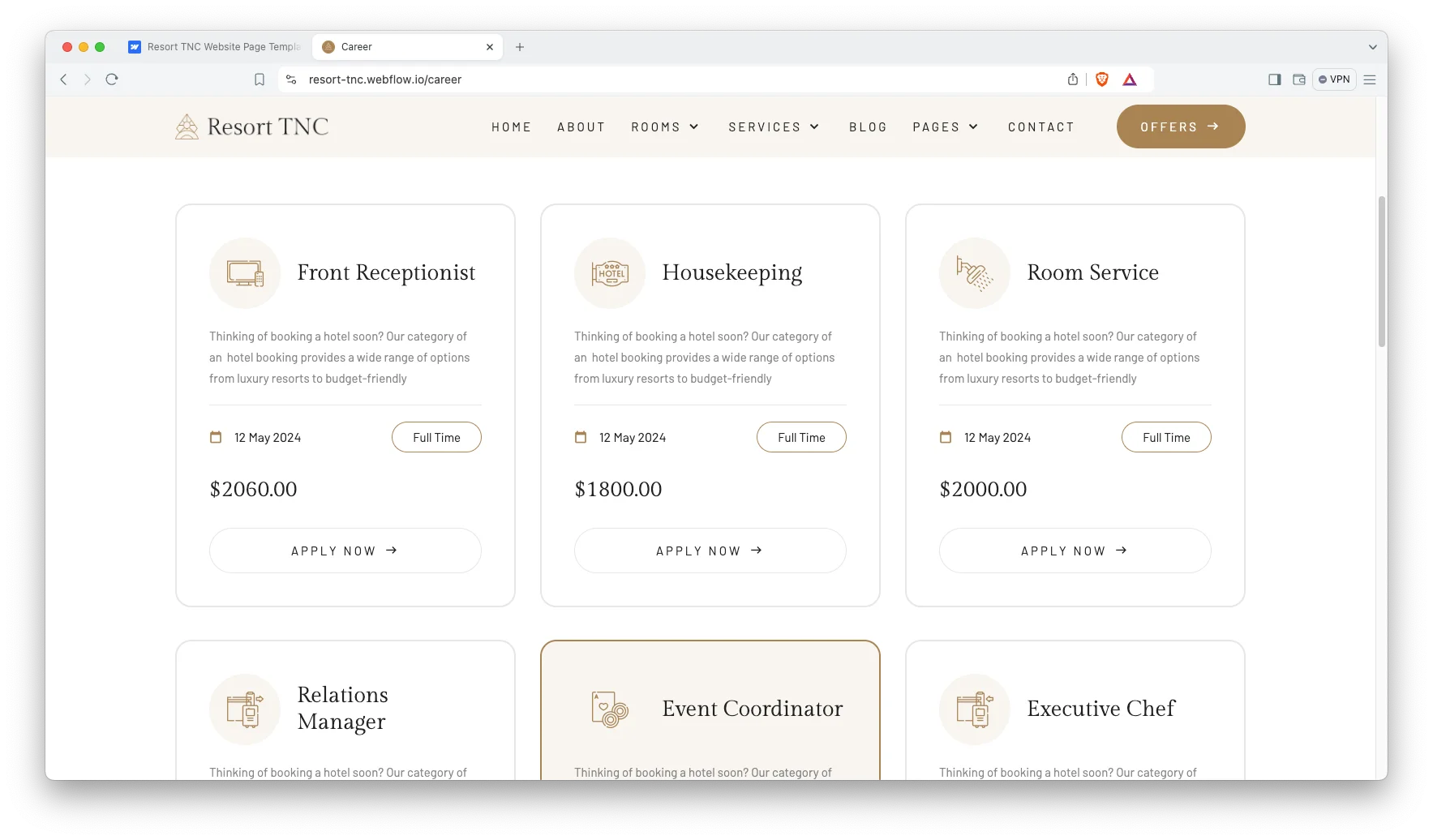1433x840 pixels.
Task: Click the Brave Shields lion icon
Action: tap(1101, 79)
